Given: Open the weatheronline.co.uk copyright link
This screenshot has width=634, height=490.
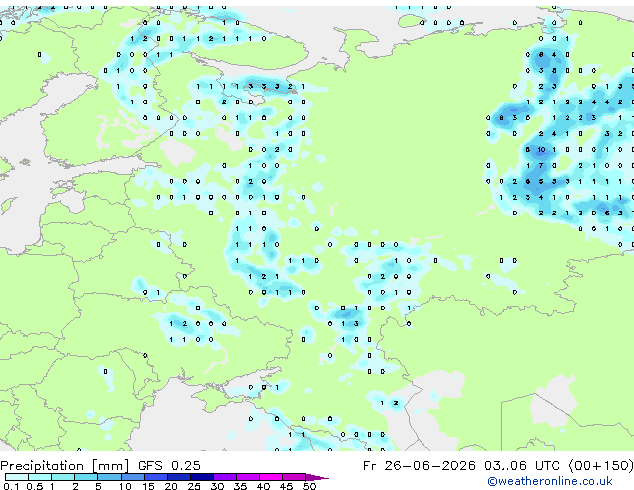Looking at the screenshot, I should point(550,481).
